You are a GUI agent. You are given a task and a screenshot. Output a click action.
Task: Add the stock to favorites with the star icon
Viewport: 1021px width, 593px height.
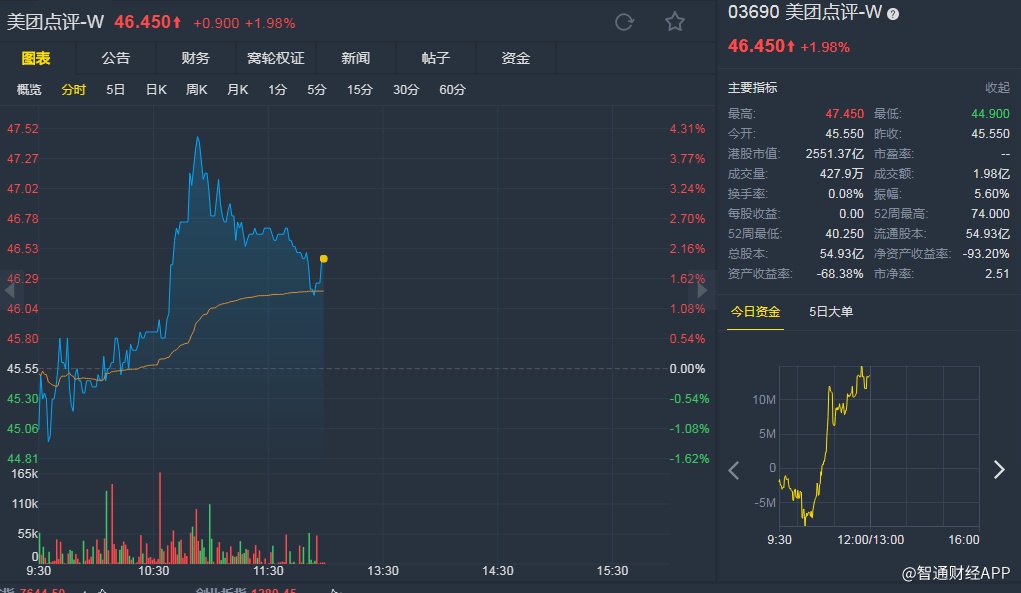click(675, 22)
